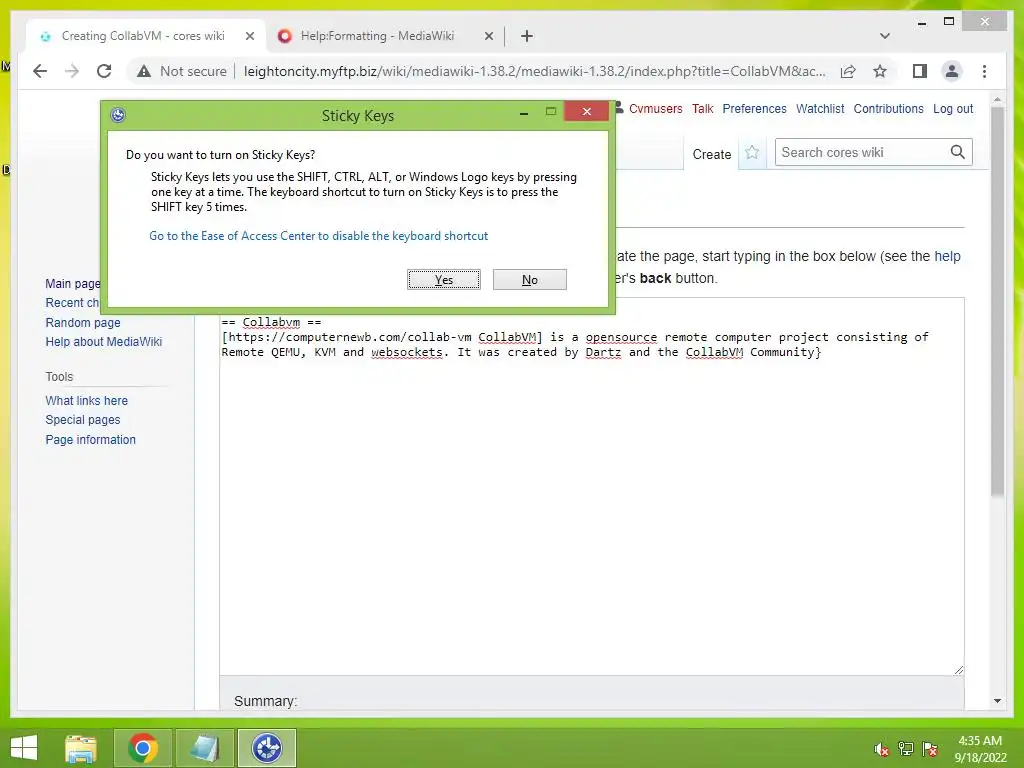Click the browser back arrow
1024x768 pixels.
pos(40,71)
